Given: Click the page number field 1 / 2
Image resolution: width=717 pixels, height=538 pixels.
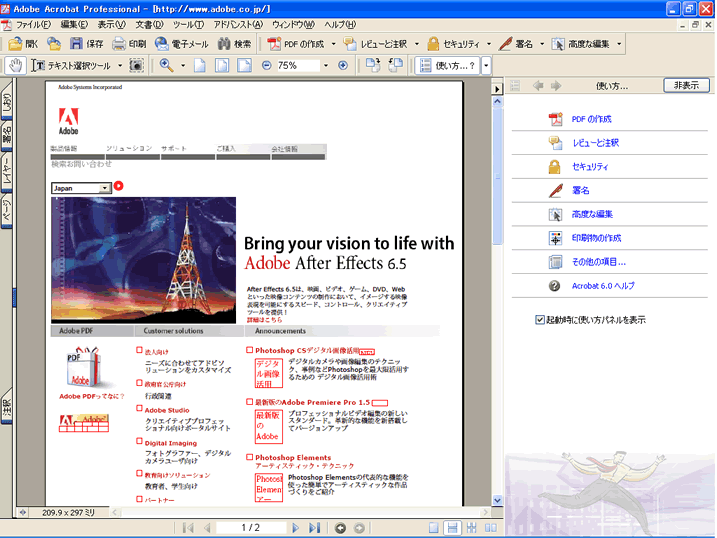Looking at the screenshot, I should point(251,528).
